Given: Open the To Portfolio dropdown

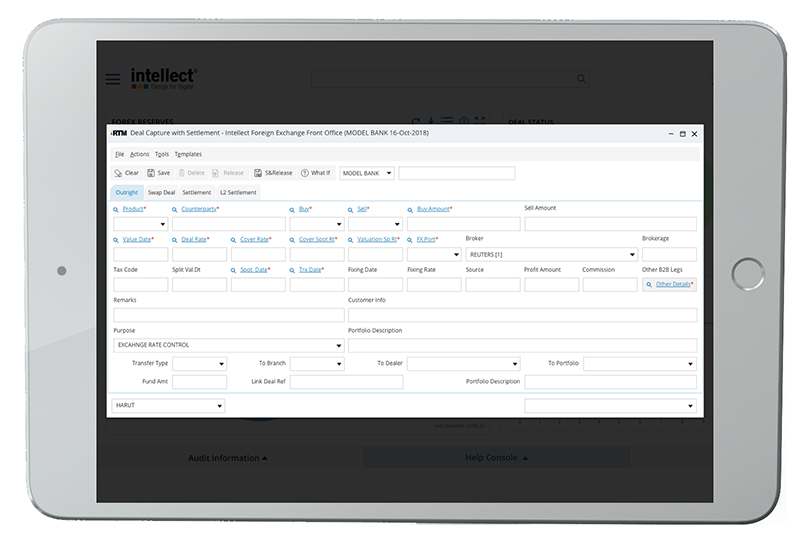Looking at the screenshot, I should [640, 364].
